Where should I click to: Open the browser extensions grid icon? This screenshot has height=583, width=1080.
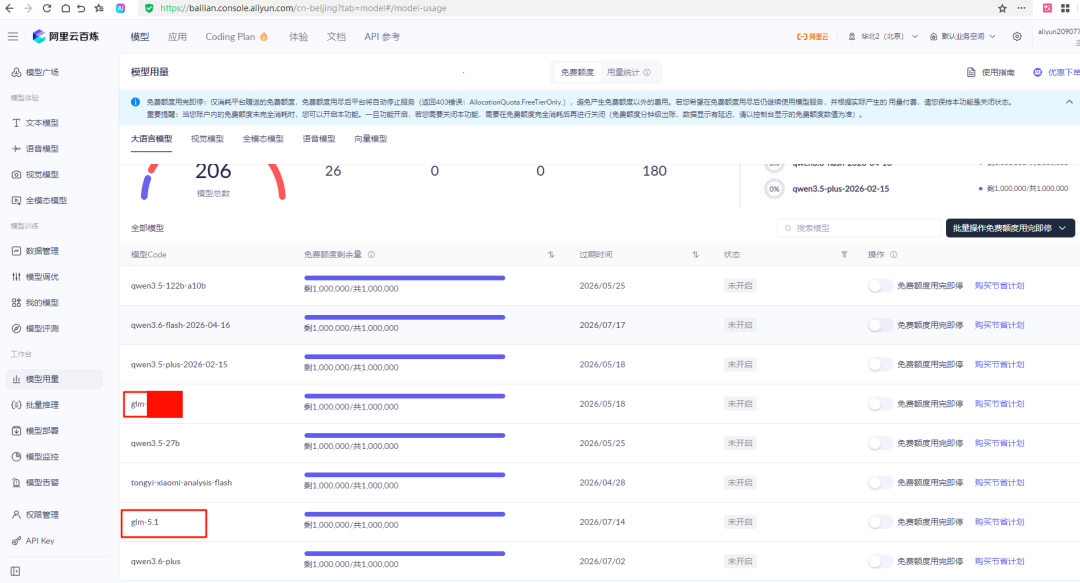[1065, 8]
